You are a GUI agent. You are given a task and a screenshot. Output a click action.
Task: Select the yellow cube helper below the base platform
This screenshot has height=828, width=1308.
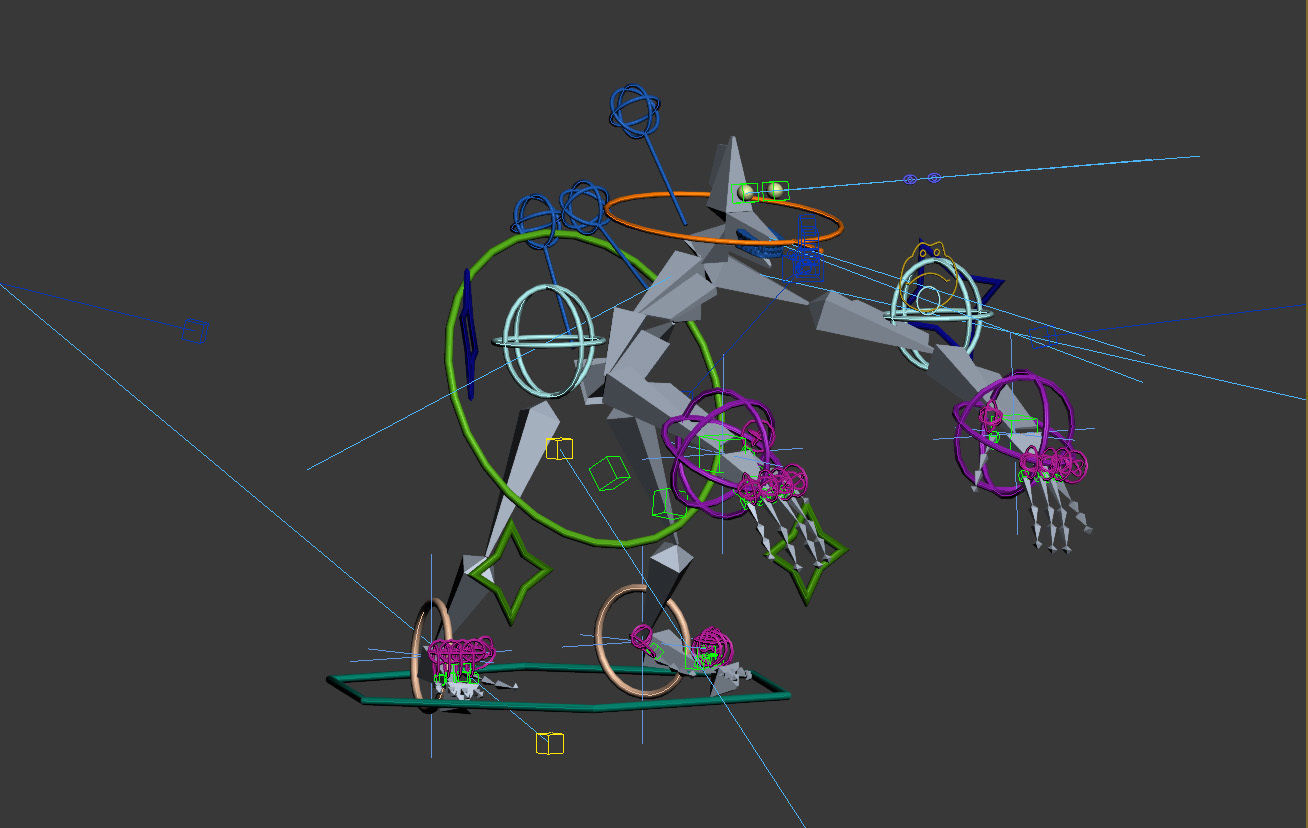pyautogui.click(x=550, y=743)
